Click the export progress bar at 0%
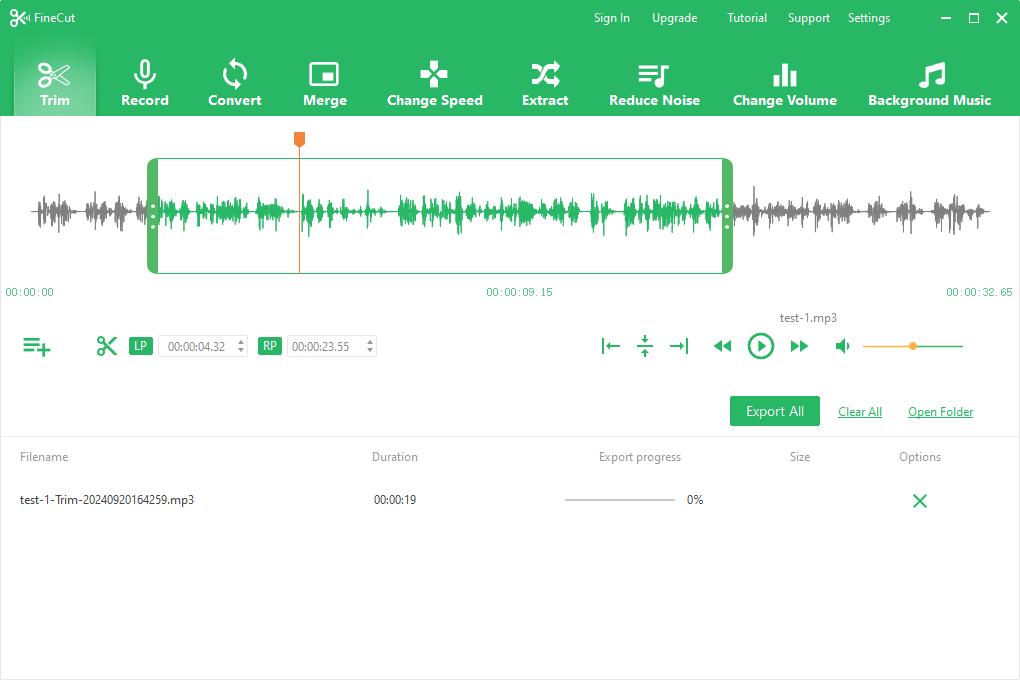The image size is (1020, 680). coord(620,500)
